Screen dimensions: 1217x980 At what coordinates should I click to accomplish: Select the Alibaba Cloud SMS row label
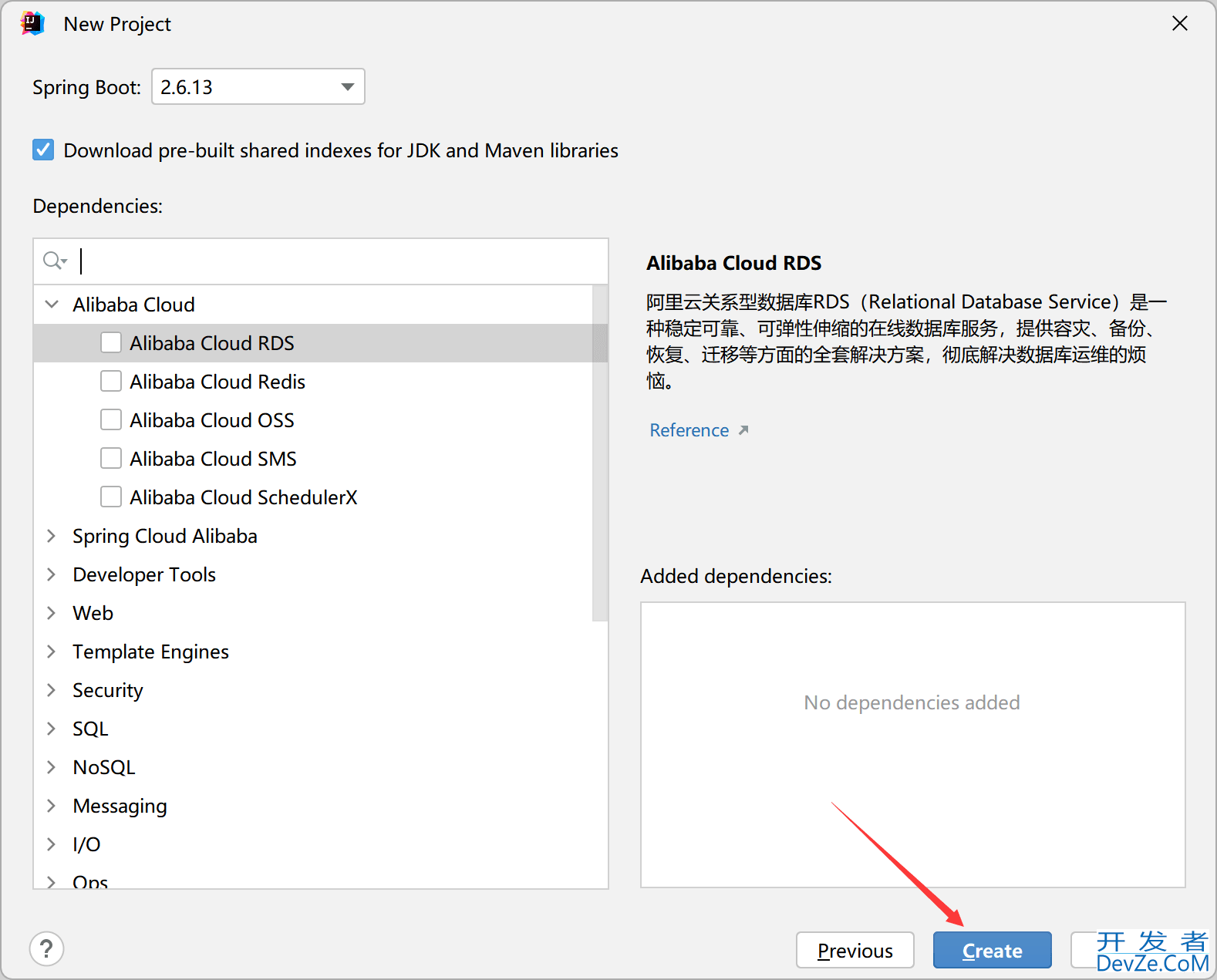point(213,459)
